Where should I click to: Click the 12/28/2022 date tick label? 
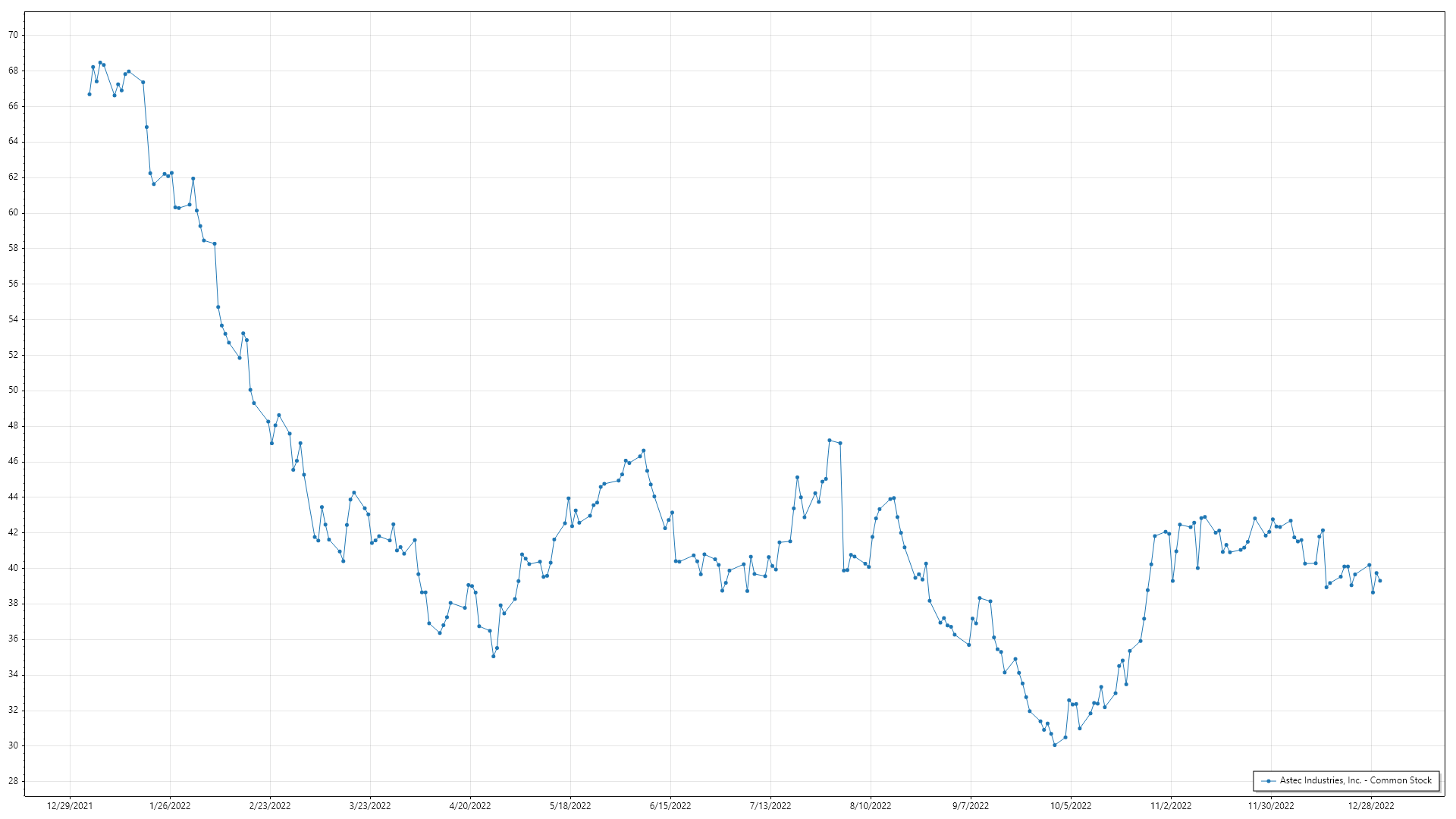pyautogui.click(x=1371, y=805)
